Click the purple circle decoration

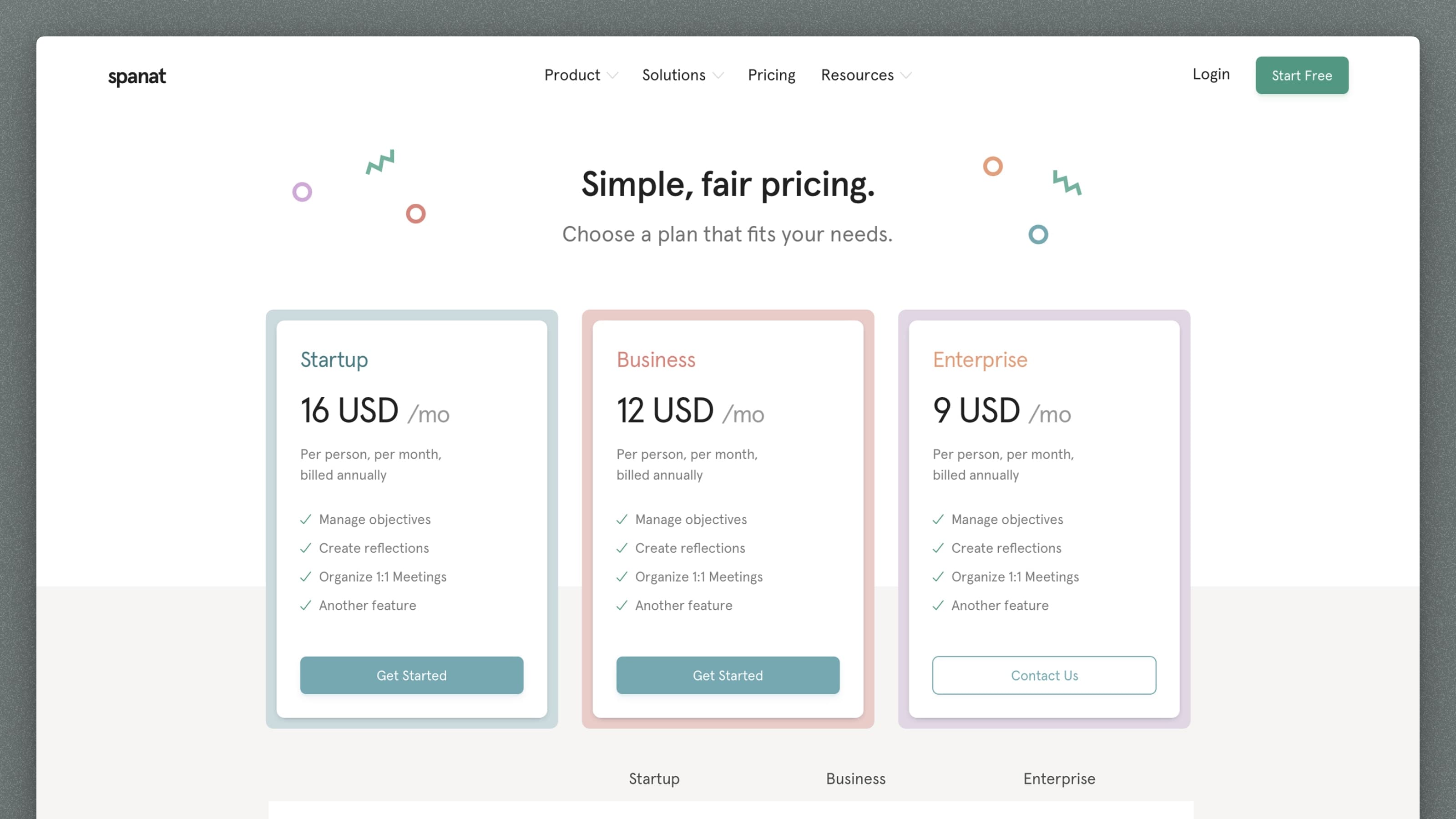point(302,192)
